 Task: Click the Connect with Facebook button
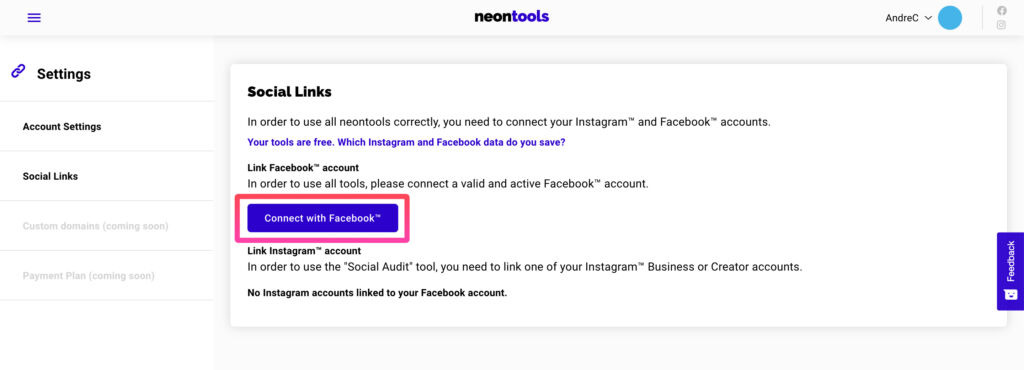[x=323, y=218]
